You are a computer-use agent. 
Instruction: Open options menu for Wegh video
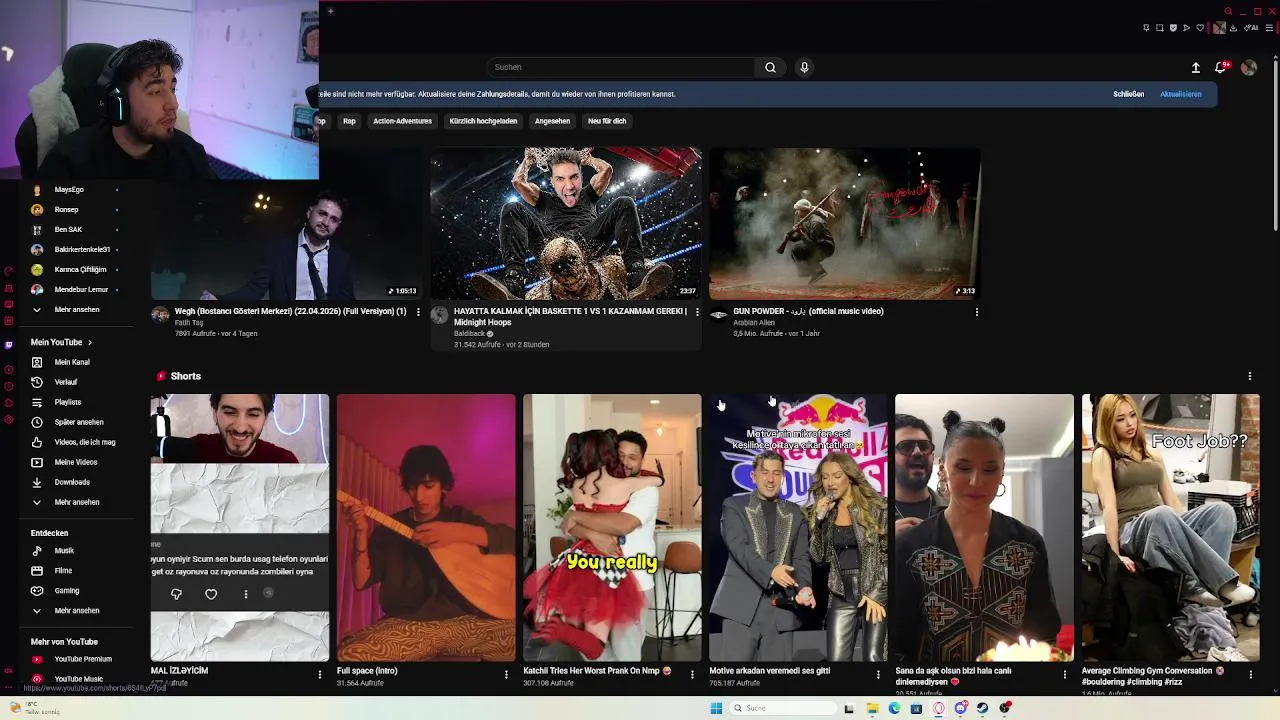pyautogui.click(x=418, y=311)
